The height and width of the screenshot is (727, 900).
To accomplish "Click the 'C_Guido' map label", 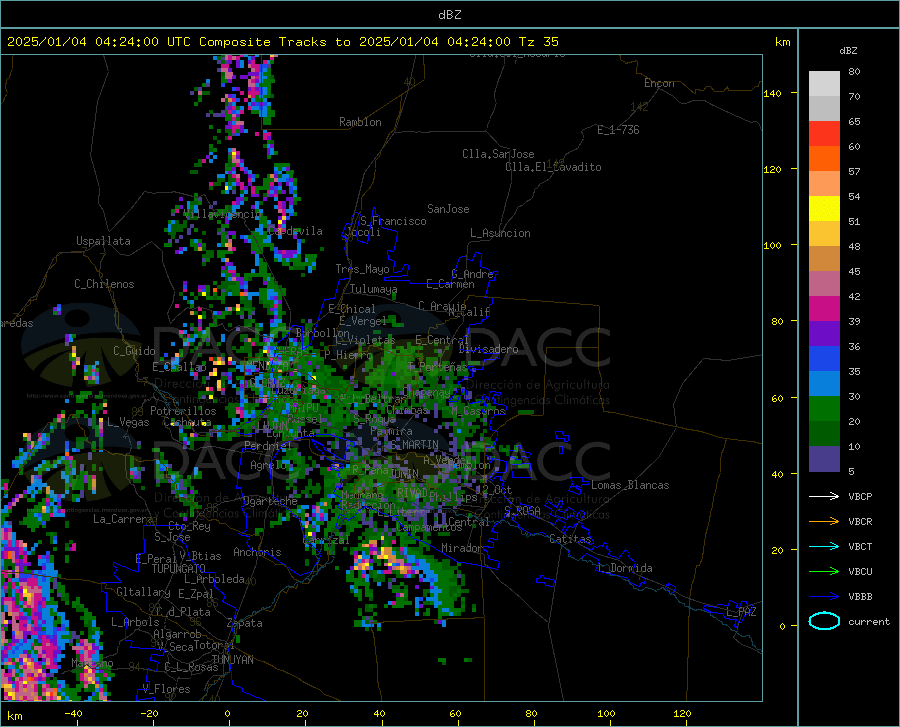I will pos(134,351).
